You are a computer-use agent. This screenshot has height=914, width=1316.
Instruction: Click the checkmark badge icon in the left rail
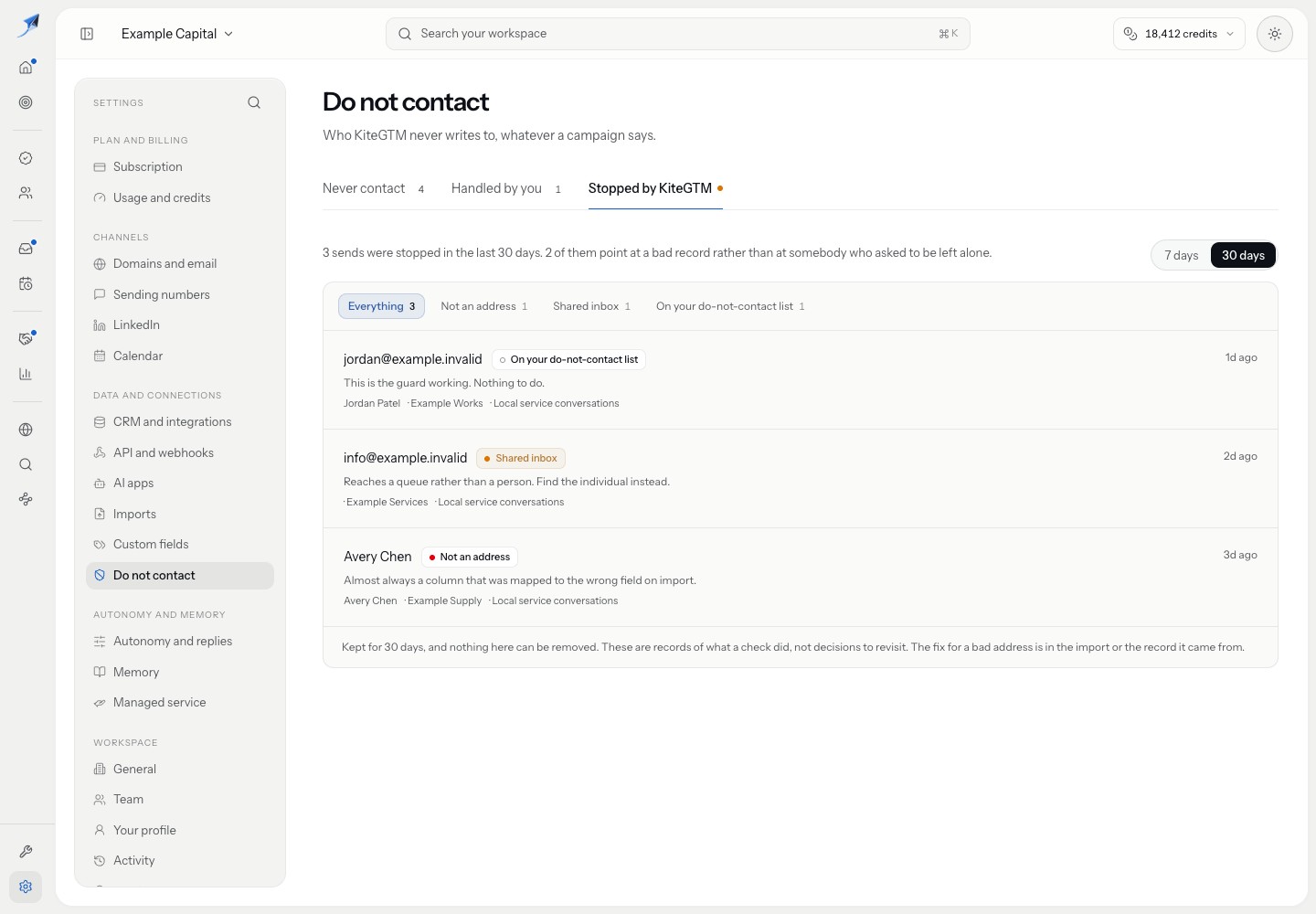[x=26, y=158]
